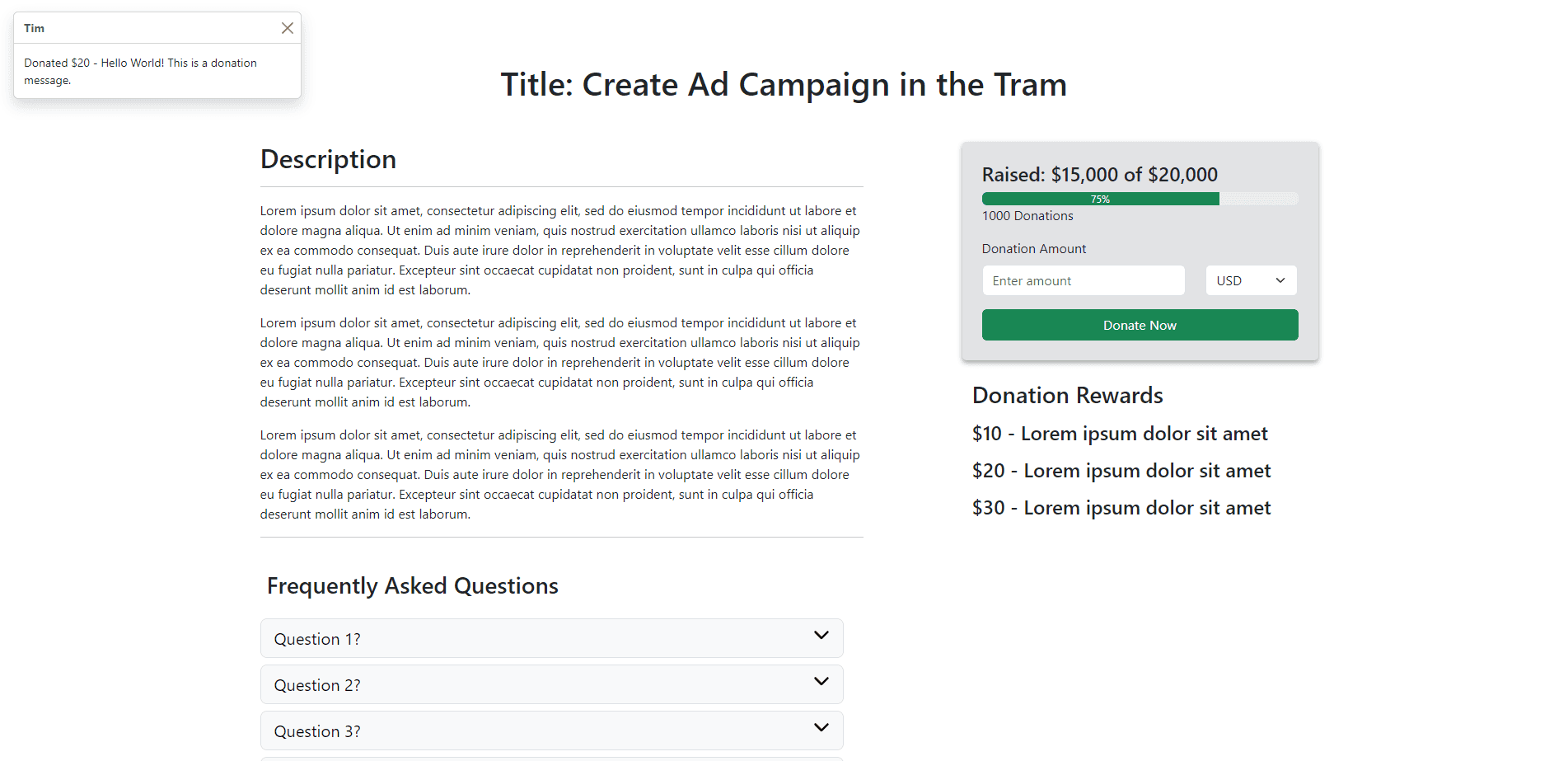Screen dimensions: 1568x761
Task: Expand Question 1 chevron arrow
Action: click(x=821, y=635)
